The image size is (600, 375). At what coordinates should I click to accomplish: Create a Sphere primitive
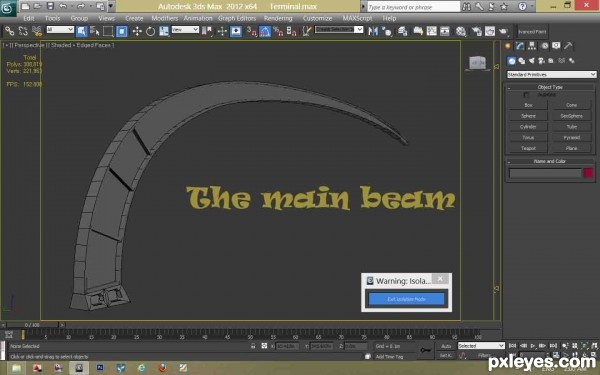[x=528, y=116]
